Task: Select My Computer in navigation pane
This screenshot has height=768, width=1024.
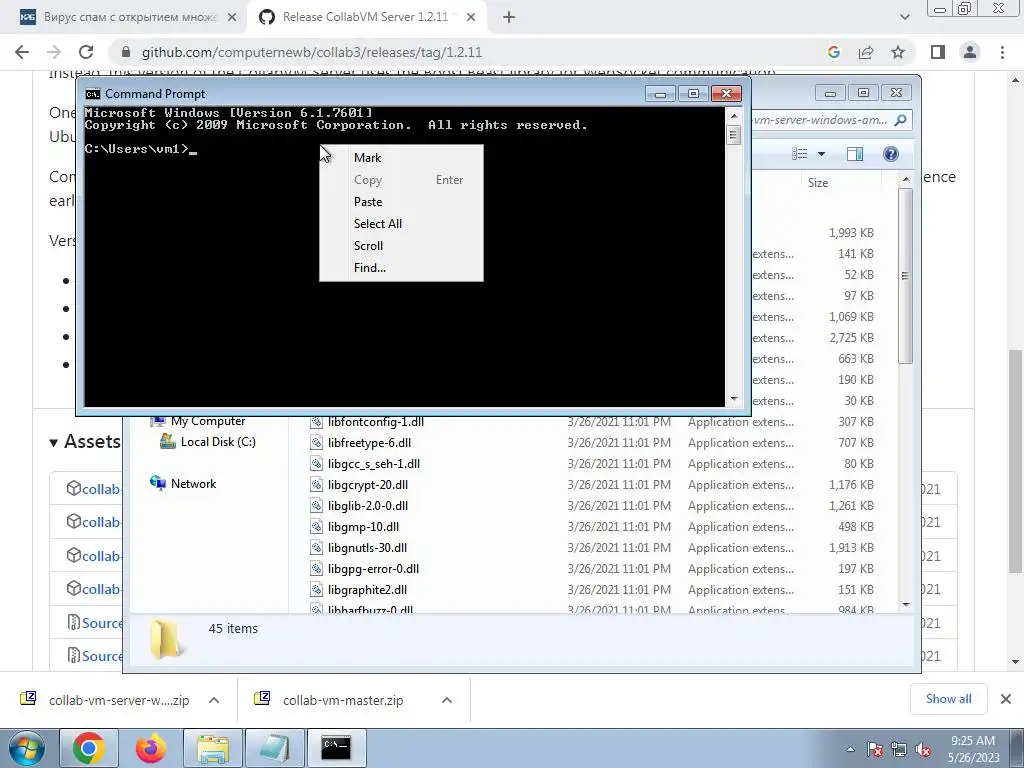Action: pyautogui.click(x=208, y=421)
